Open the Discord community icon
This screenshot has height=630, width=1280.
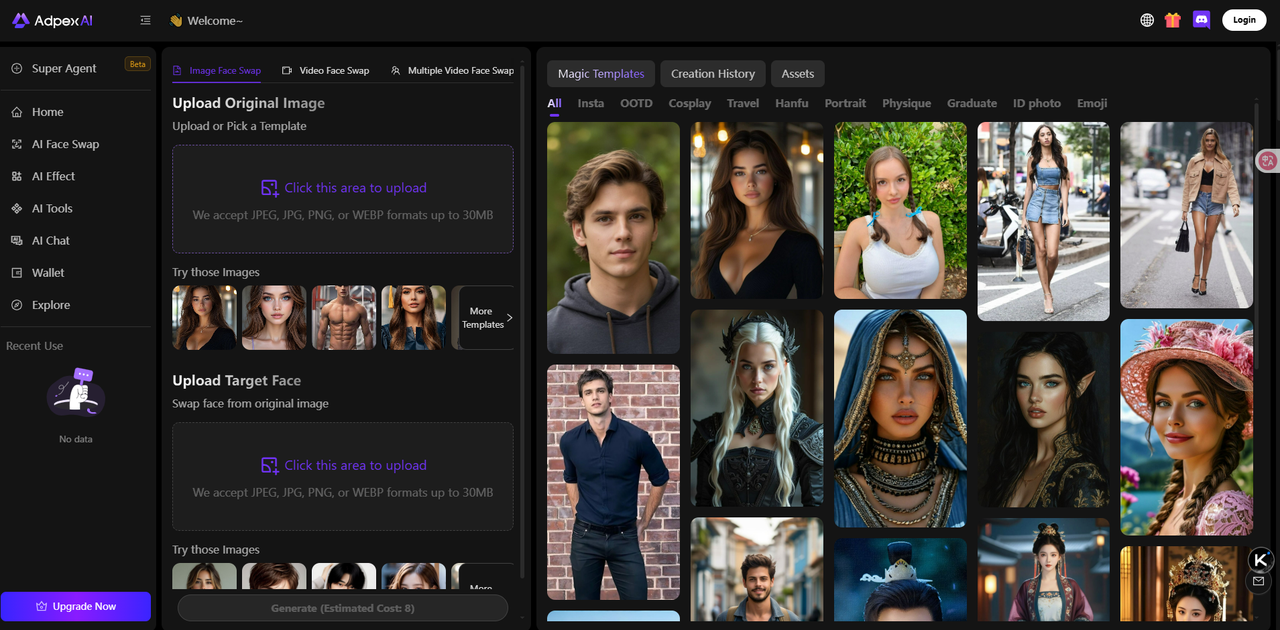pos(1202,20)
